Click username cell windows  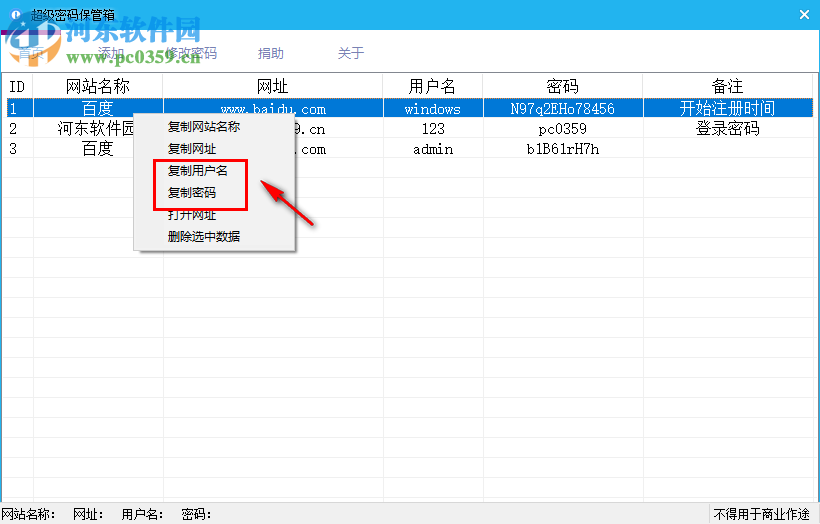[x=432, y=108]
